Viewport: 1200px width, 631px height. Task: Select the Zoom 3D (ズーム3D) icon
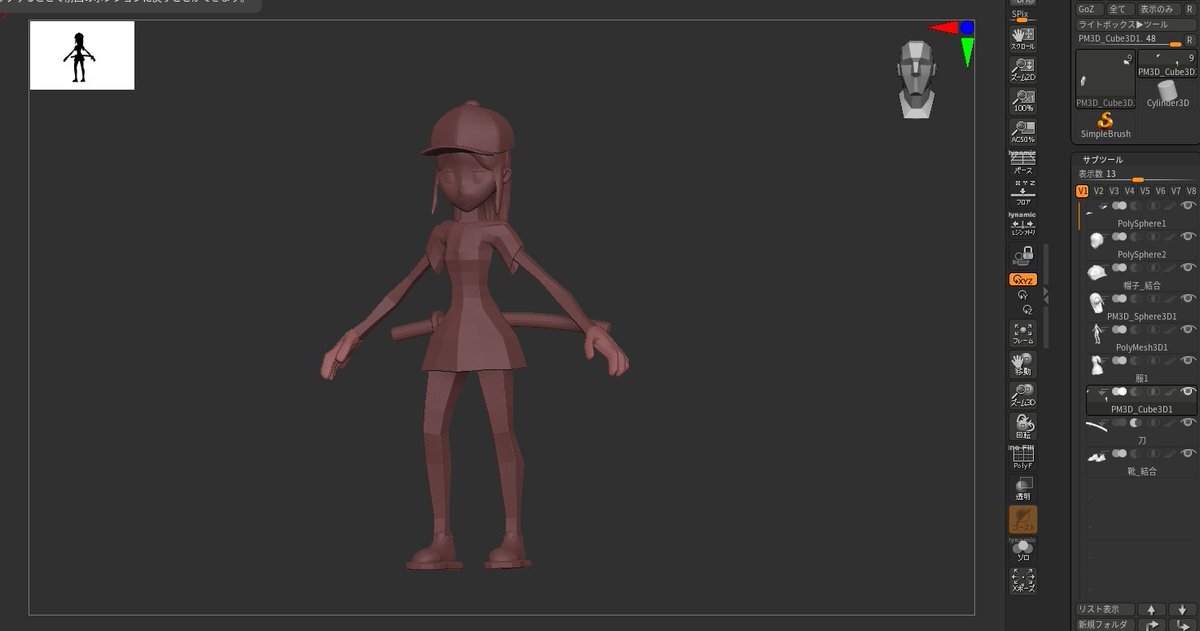[x=1023, y=395]
